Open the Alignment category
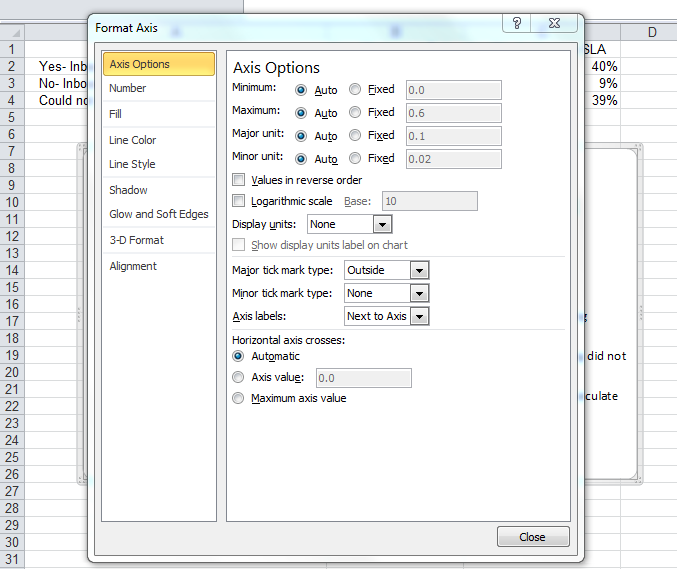This screenshot has height=569, width=677. coord(133,266)
